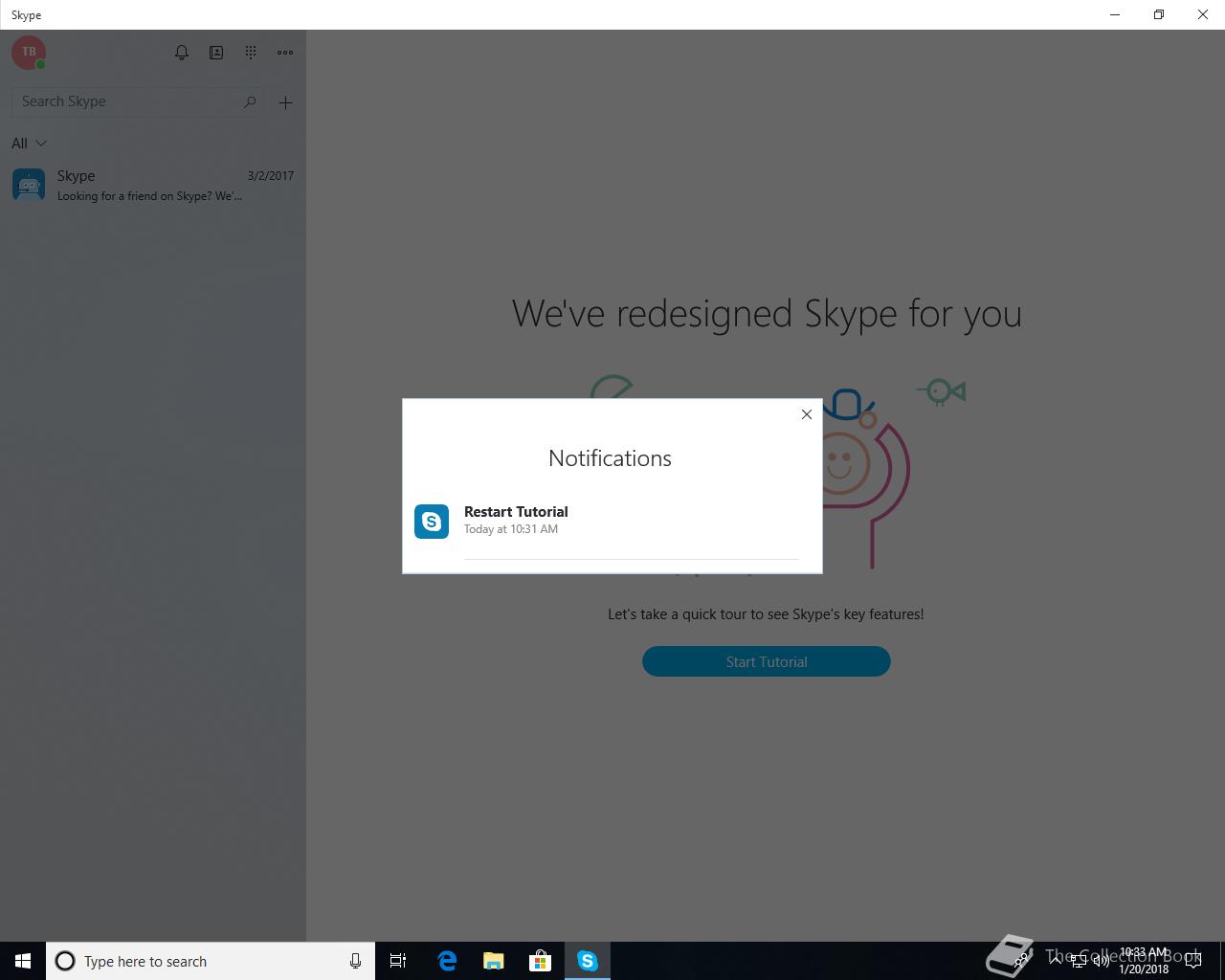The width and height of the screenshot is (1225, 980).
Task: Expand the All conversations filter dropdown
Action: [29, 144]
